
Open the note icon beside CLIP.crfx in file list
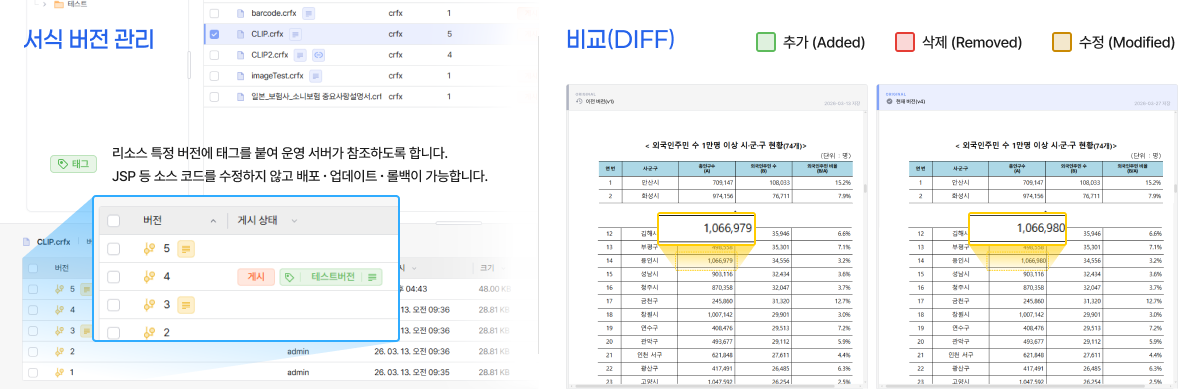(x=296, y=34)
